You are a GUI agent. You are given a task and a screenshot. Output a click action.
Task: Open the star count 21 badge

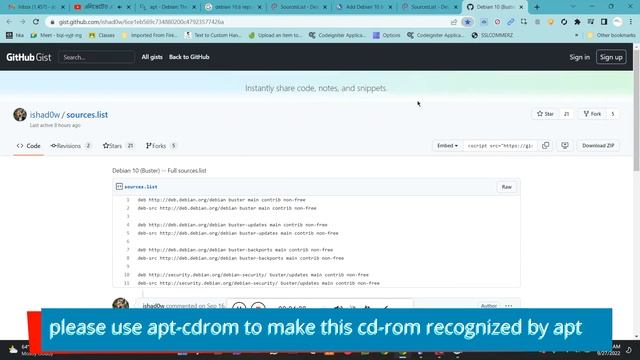(567, 114)
